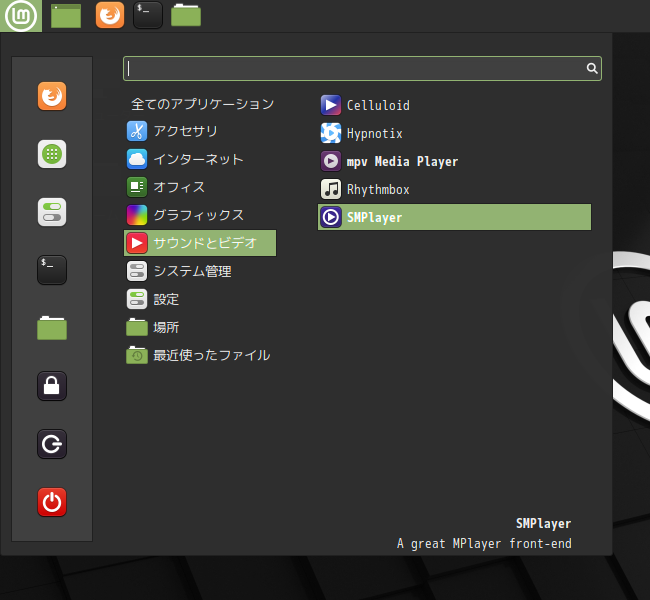Open Terminal from the favorites sidebar
The width and height of the screenshot is (650, 600).
[52, 270]
